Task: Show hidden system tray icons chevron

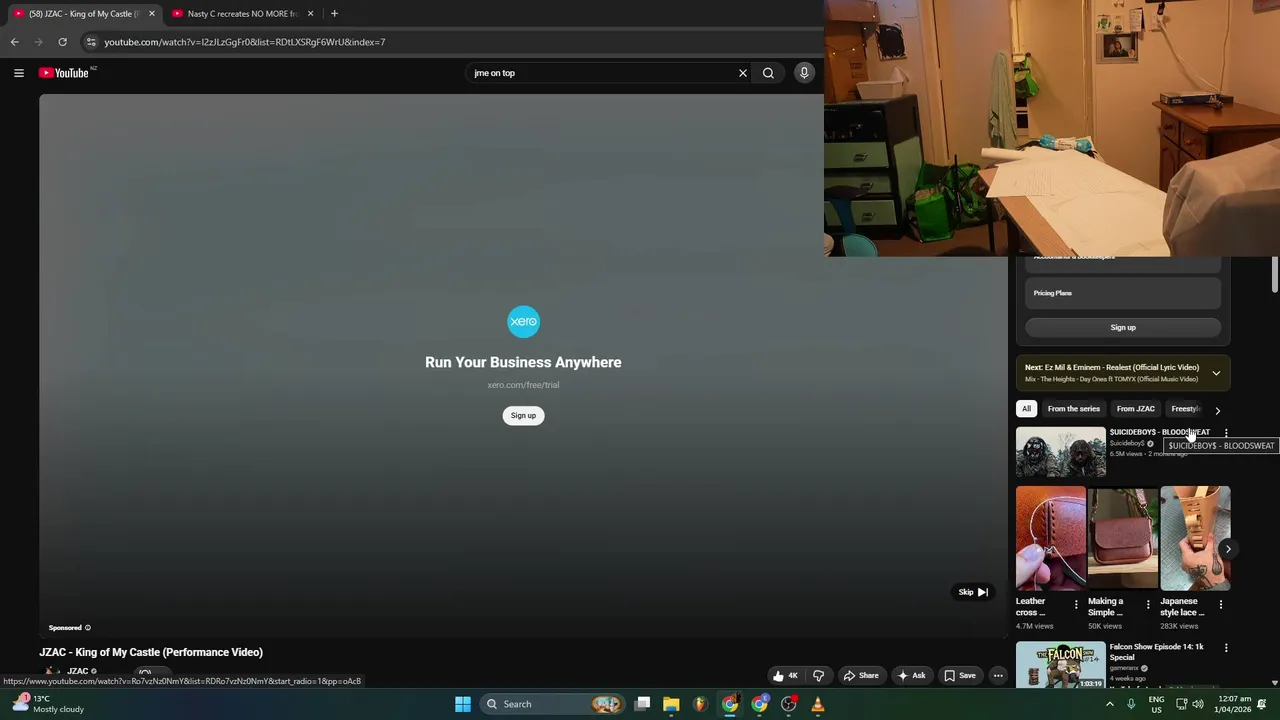Action: pyautogui.click(x=1109, y=704)
